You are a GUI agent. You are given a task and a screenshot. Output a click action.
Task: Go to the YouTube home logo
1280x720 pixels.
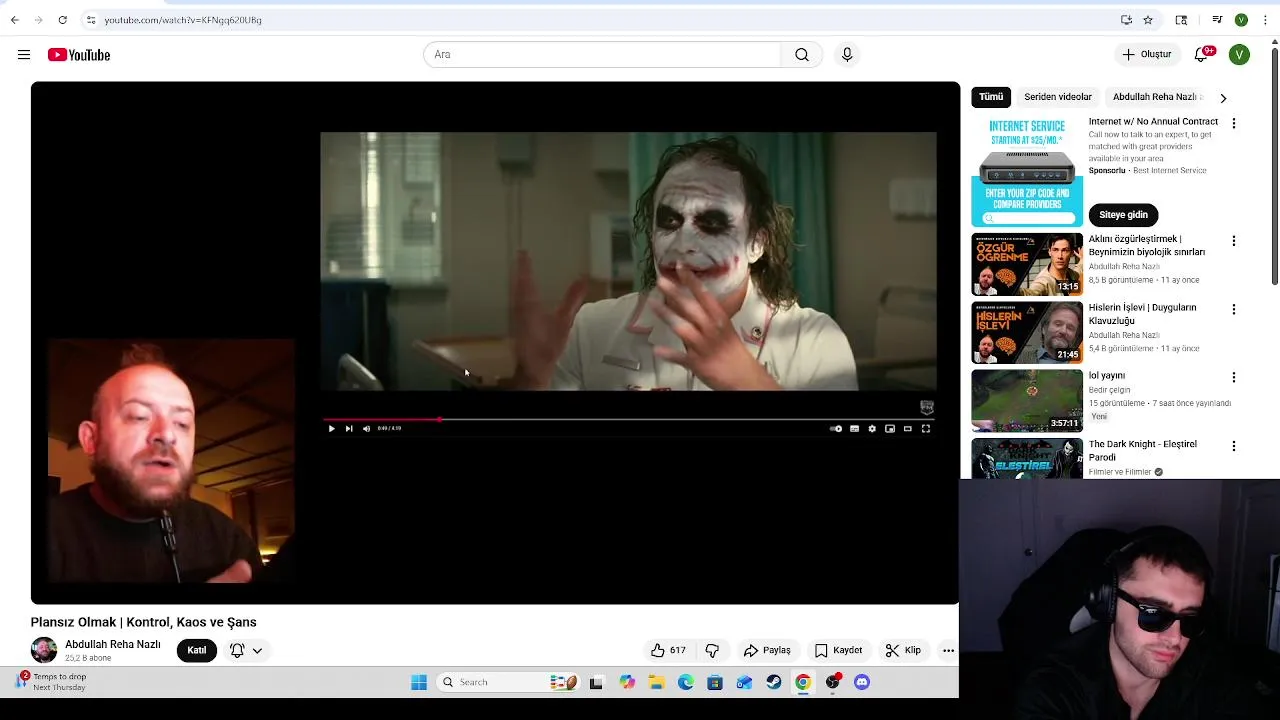(79, 55)
